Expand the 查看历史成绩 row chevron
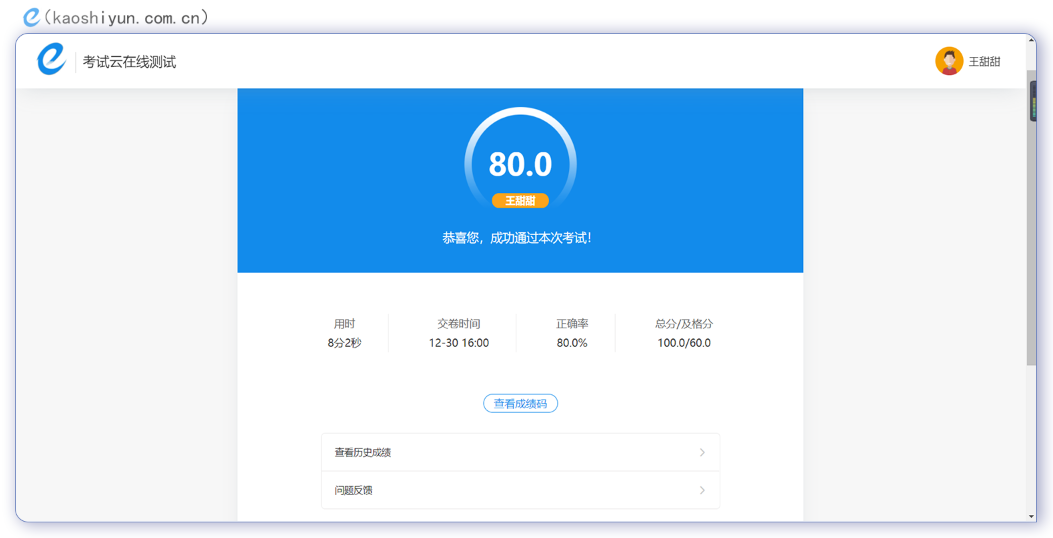The image size is (1053, 538). point(702,453)
